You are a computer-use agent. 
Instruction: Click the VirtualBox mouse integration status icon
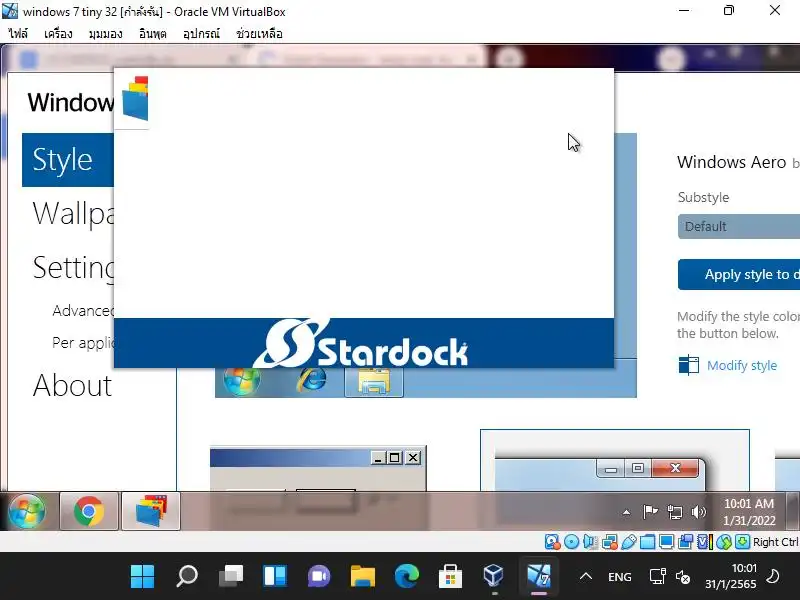[x=723, y=542]
